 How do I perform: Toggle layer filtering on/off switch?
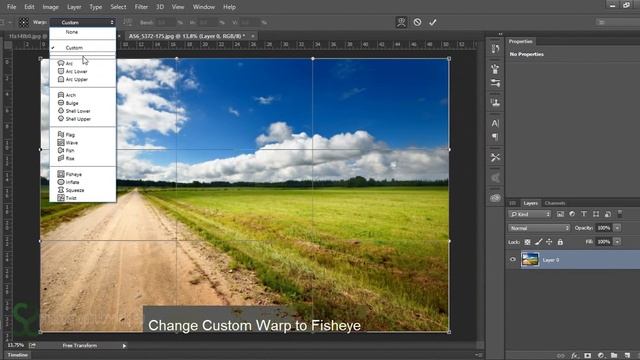[620, 213]
